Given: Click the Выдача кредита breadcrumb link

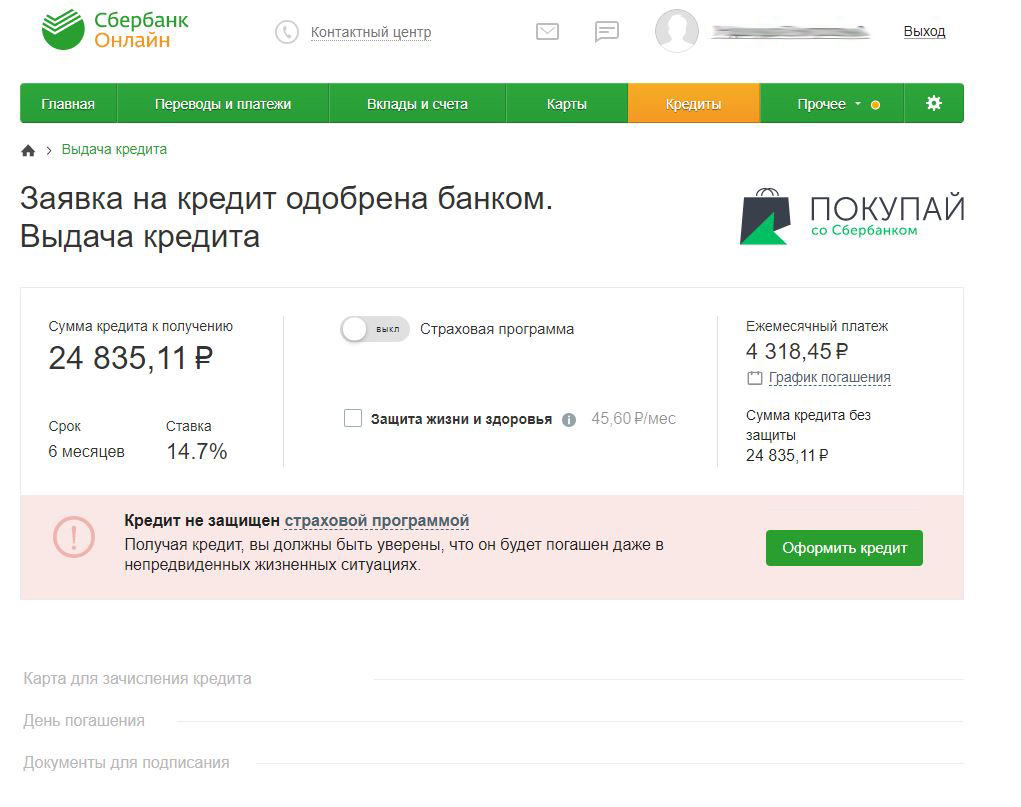Looking at the screenshot, I should 114,149.
